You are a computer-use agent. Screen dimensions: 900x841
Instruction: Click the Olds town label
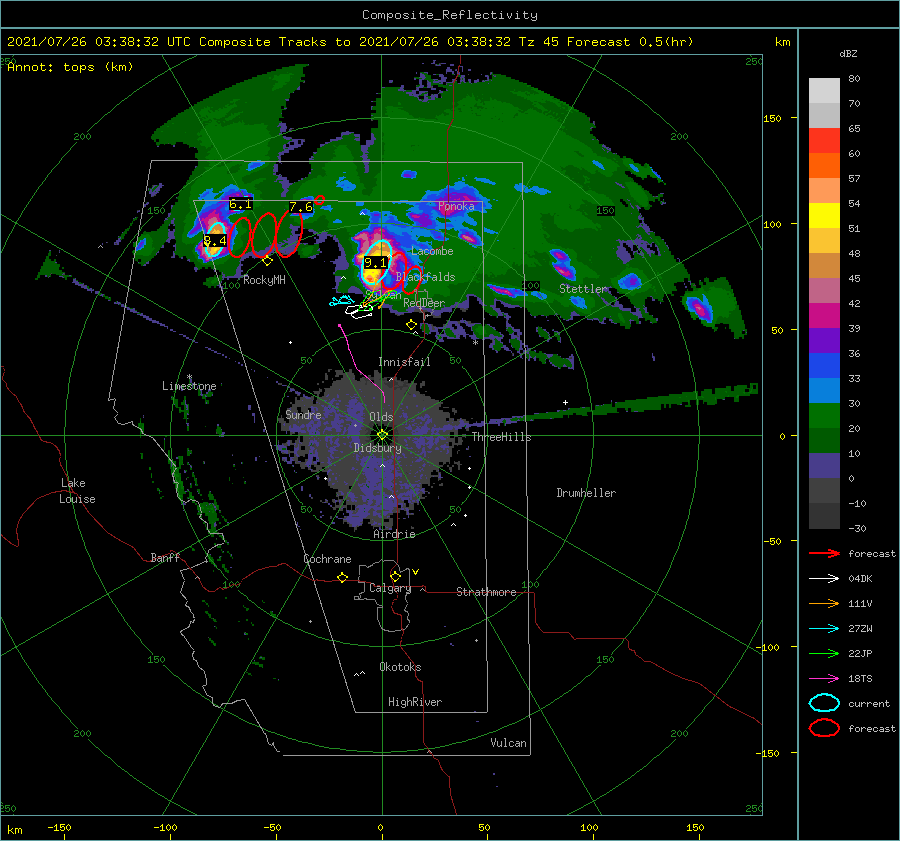tap(381, 417)
